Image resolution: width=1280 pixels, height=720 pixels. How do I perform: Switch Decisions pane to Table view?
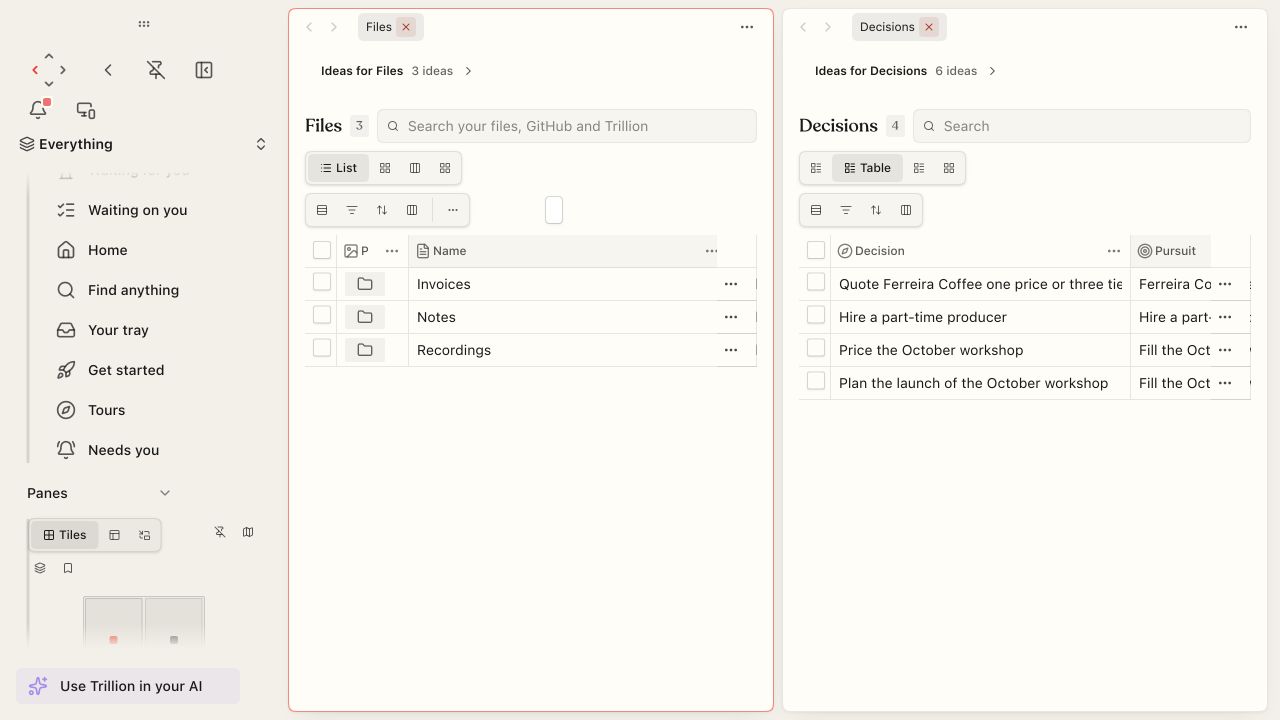coord(868,168)
